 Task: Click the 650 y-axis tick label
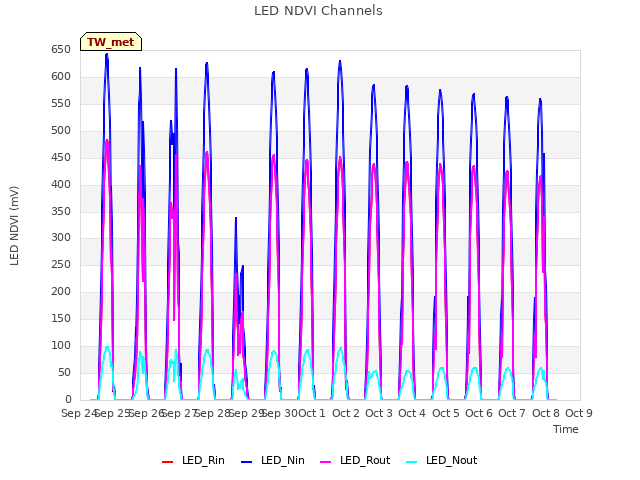coord(61,50)
